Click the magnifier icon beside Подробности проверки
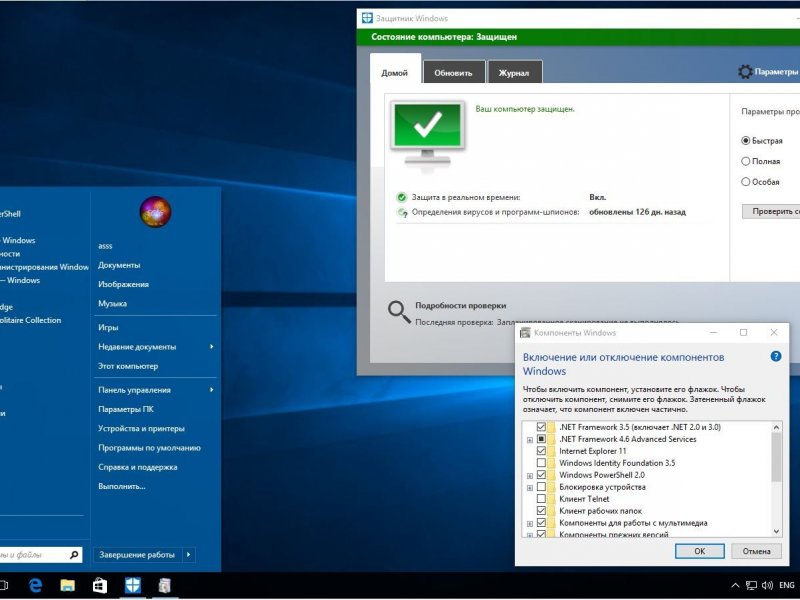 399,312
